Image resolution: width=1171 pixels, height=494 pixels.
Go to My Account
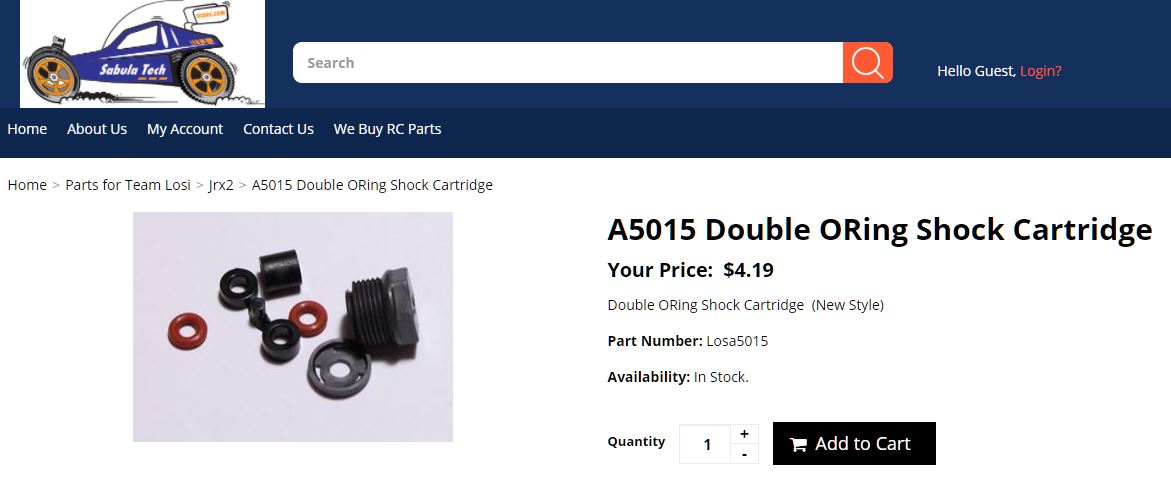[185, 129]
